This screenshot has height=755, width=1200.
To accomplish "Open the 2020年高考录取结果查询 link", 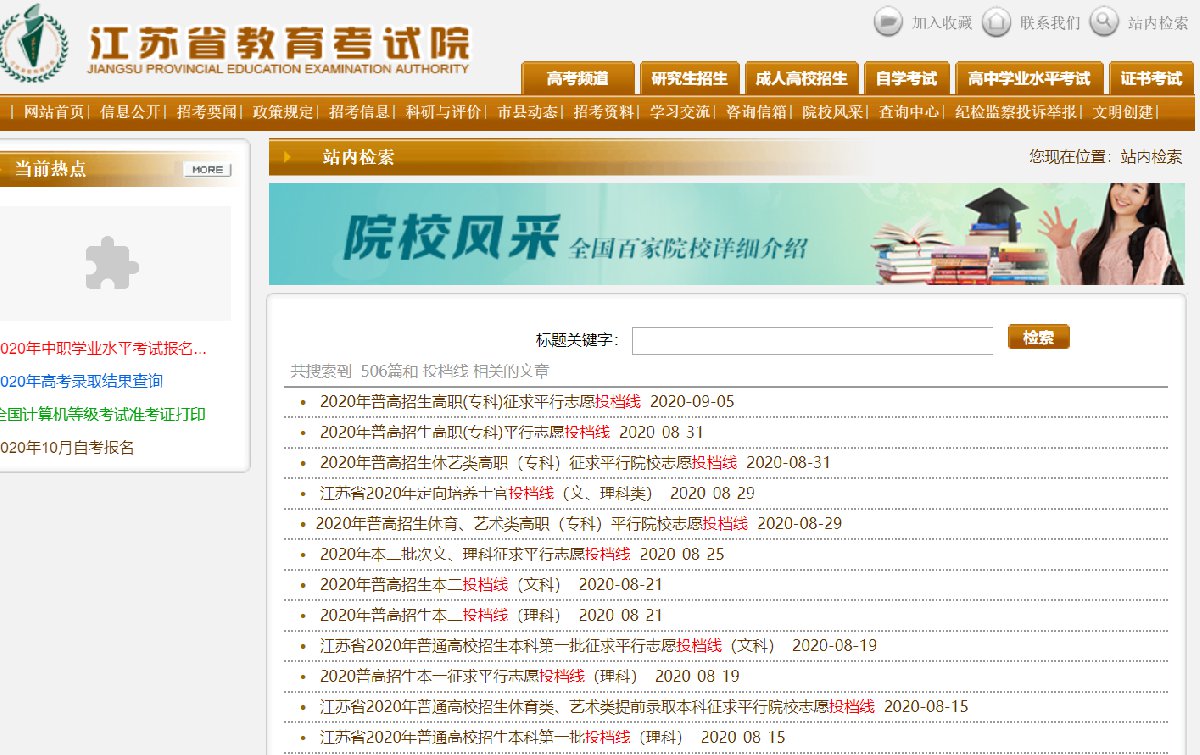I will [80, 381].
